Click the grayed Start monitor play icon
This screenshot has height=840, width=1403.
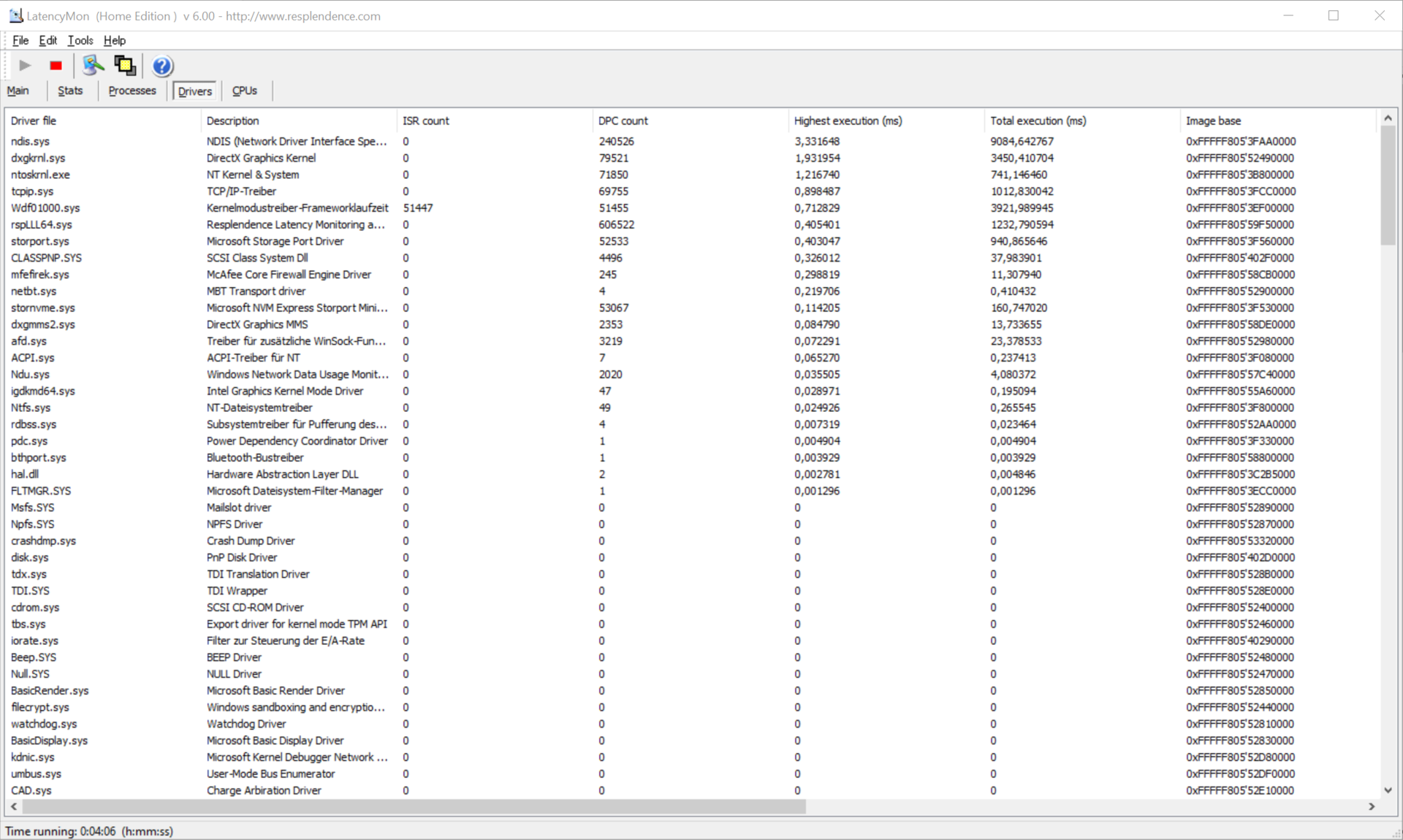pyautogui.click(x=25, y=66)
